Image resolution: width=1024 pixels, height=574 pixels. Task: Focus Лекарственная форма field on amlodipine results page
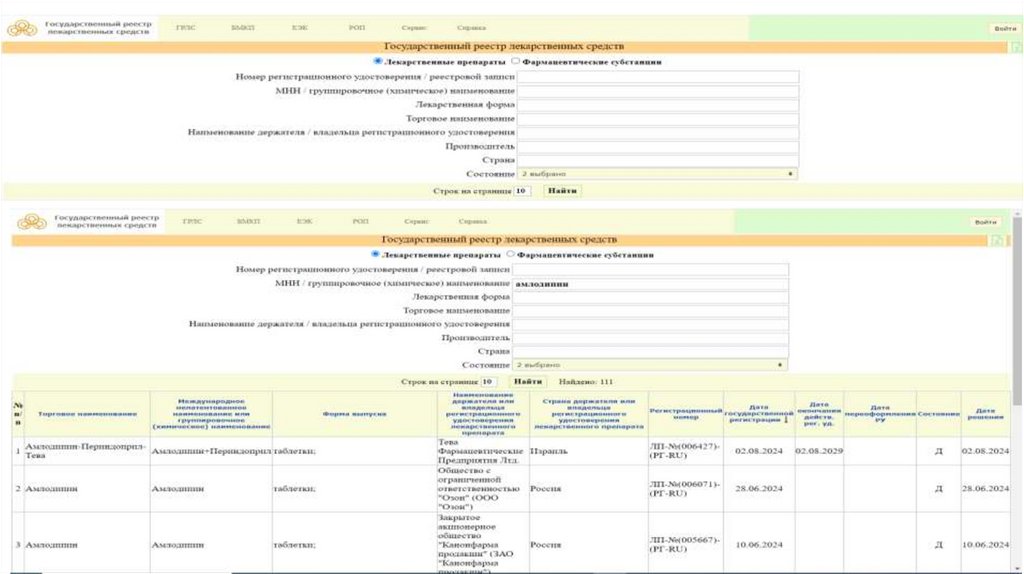[650, 297]
